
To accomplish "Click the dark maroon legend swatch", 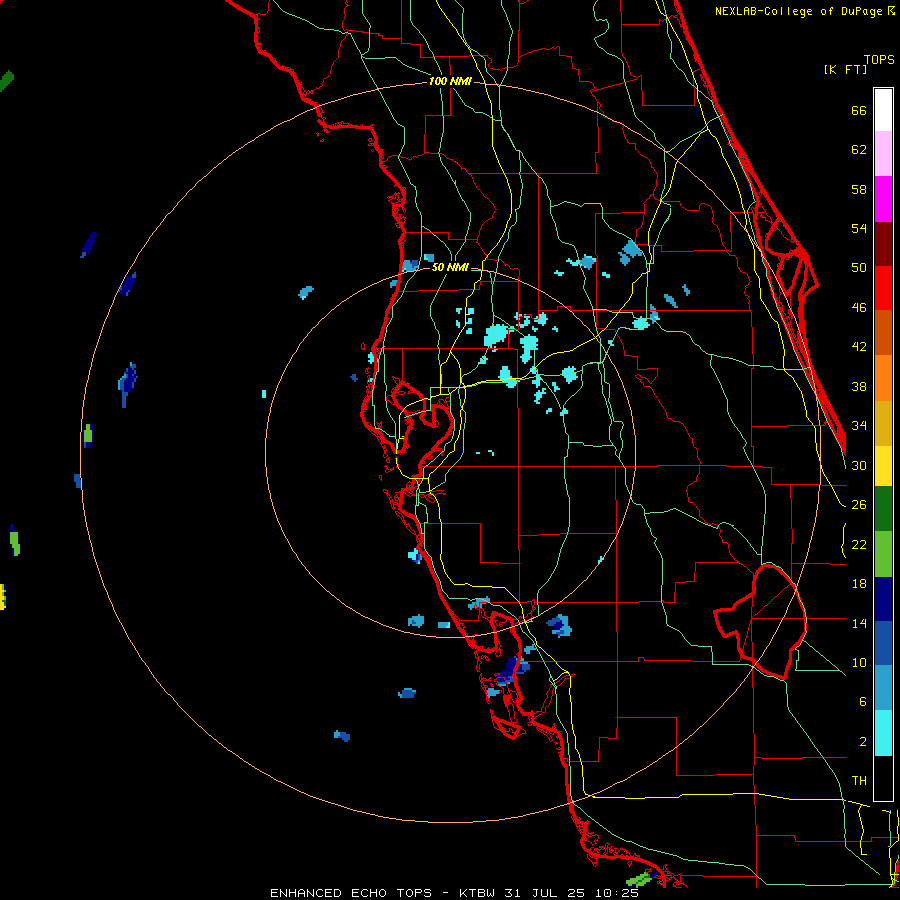I will coord(883,244).
